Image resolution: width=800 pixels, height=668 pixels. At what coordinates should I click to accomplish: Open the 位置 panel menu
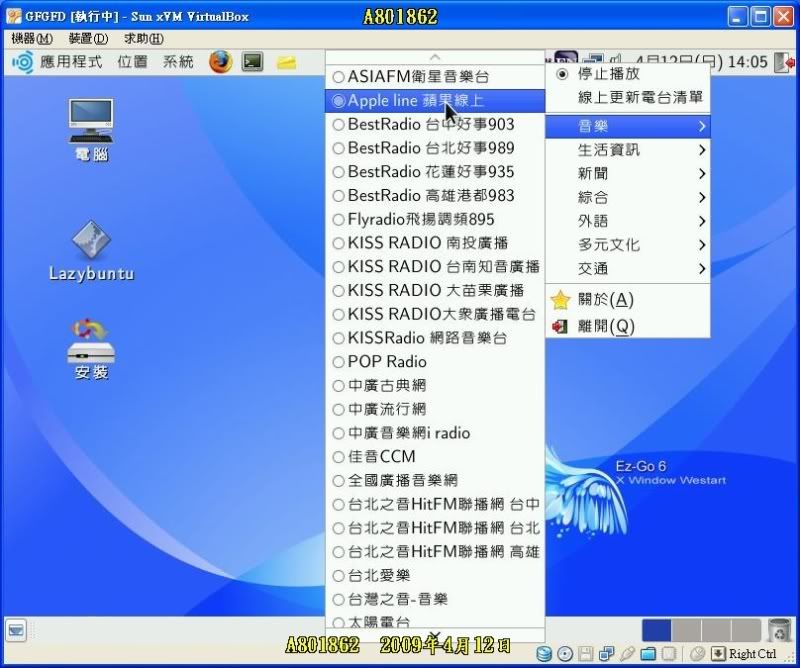[x=133, y=62]
